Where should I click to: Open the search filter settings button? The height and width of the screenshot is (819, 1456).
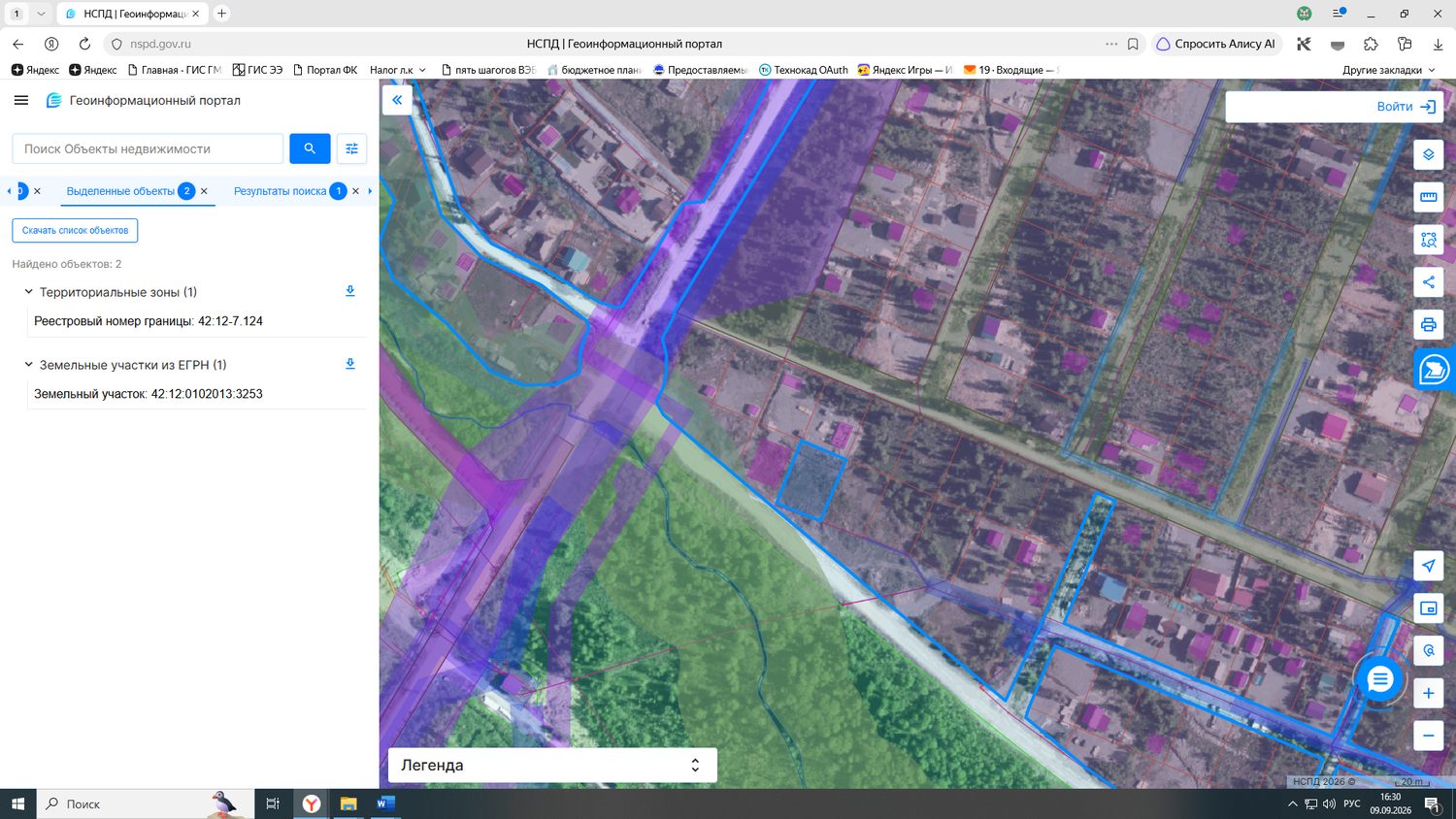pyautogui.click(x=351, y=148)
